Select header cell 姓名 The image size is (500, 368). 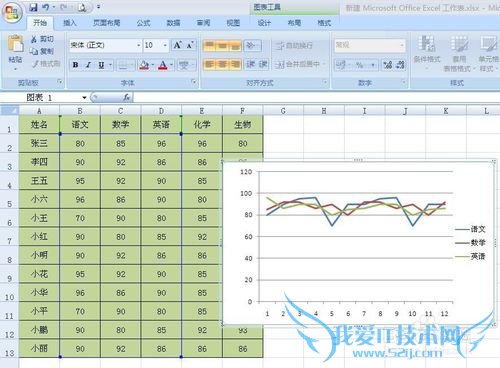tap(39, 125)
